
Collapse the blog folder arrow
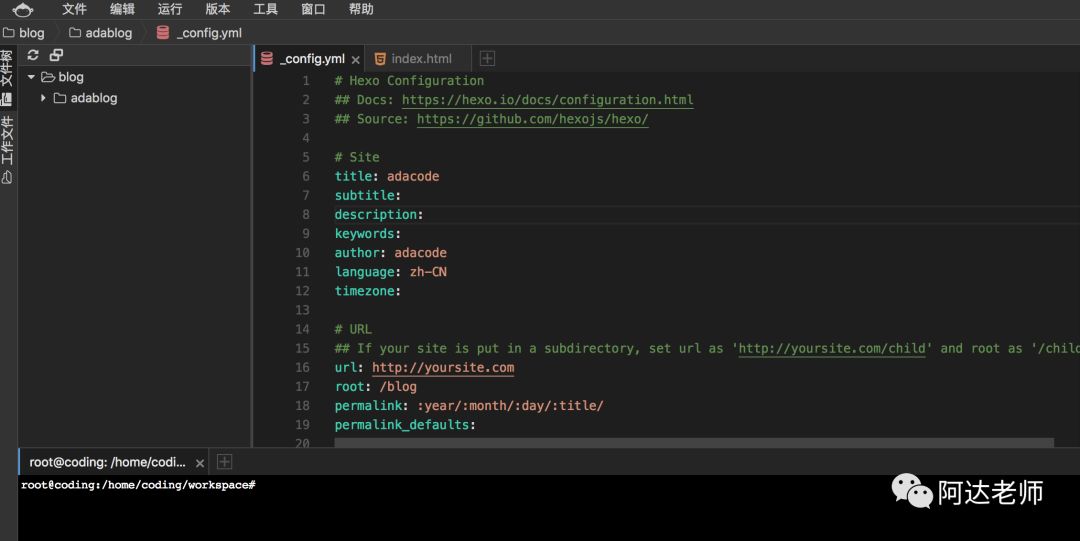[x=31, y=77]
